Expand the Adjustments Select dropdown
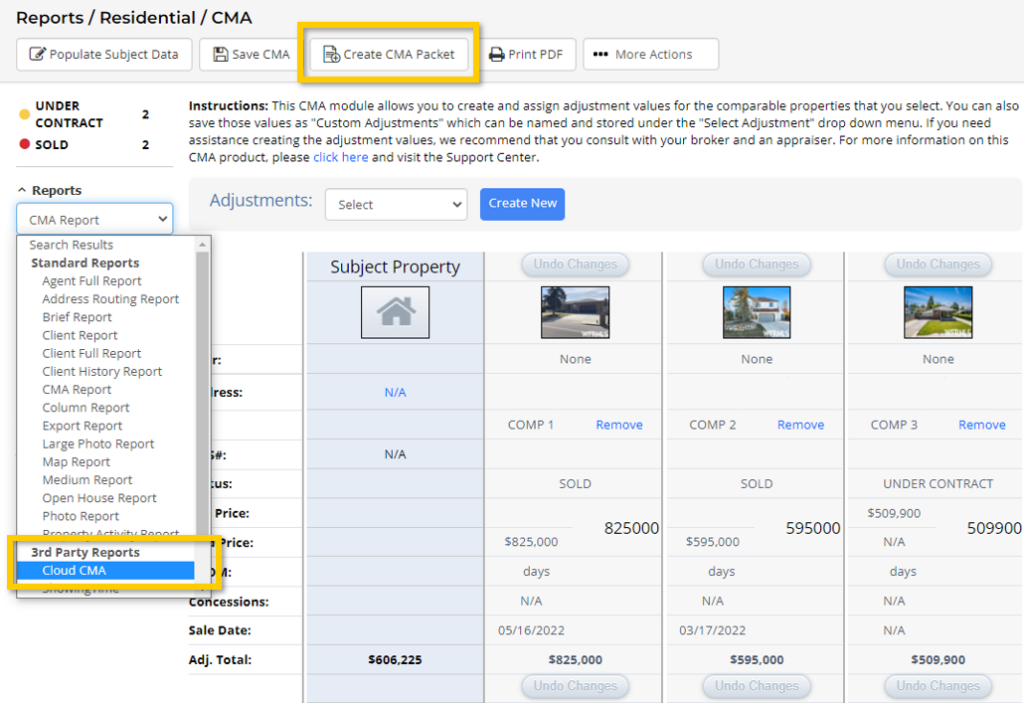The height and width of the screenshot is (703, 1024). [x=396, y=204]
